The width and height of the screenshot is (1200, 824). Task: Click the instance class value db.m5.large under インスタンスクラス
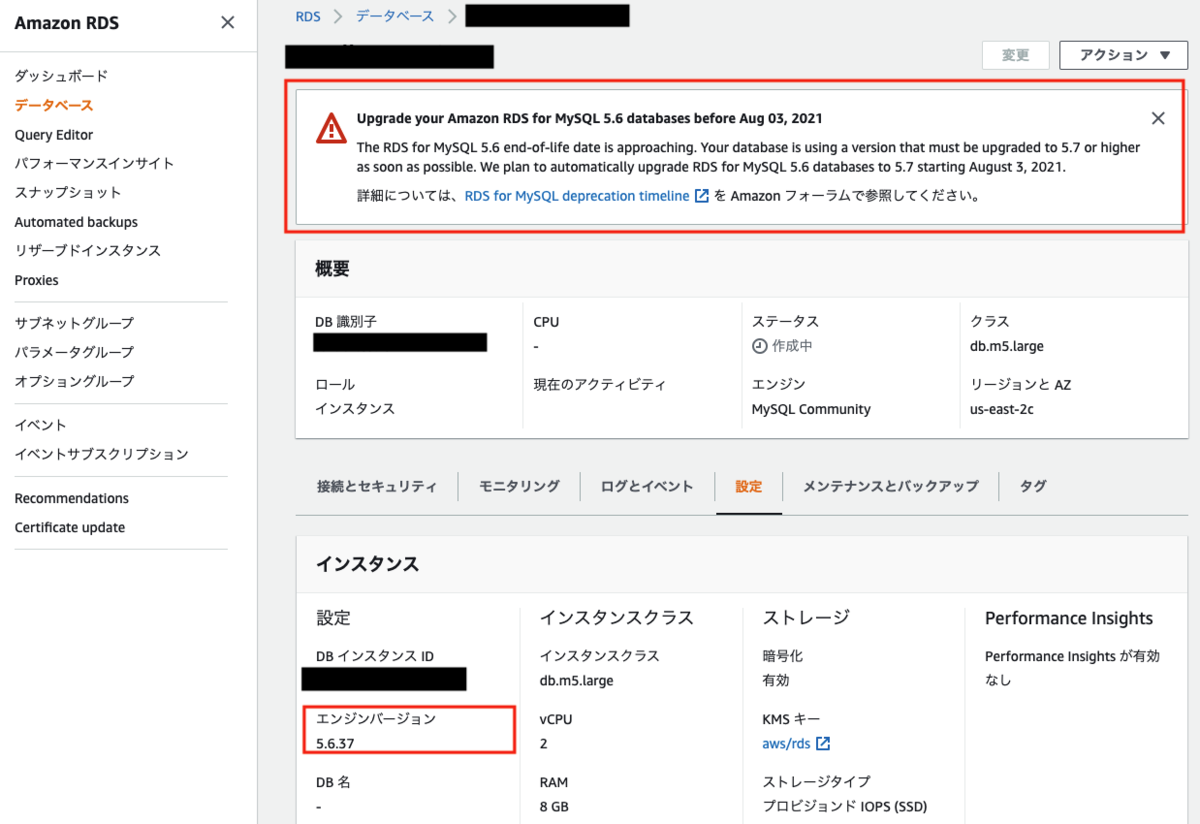576,680
